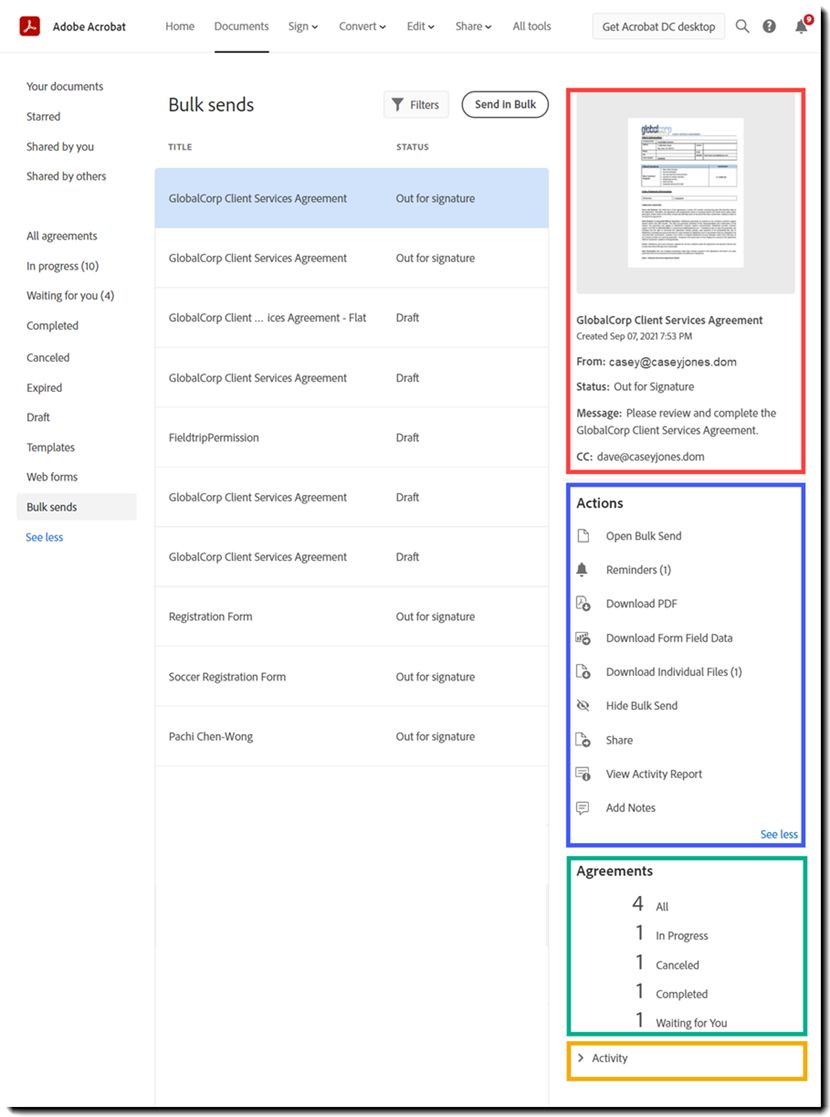Collapse sidebar with See less link
Viewport: 830px width, 1117px height.
coord(44,537)
